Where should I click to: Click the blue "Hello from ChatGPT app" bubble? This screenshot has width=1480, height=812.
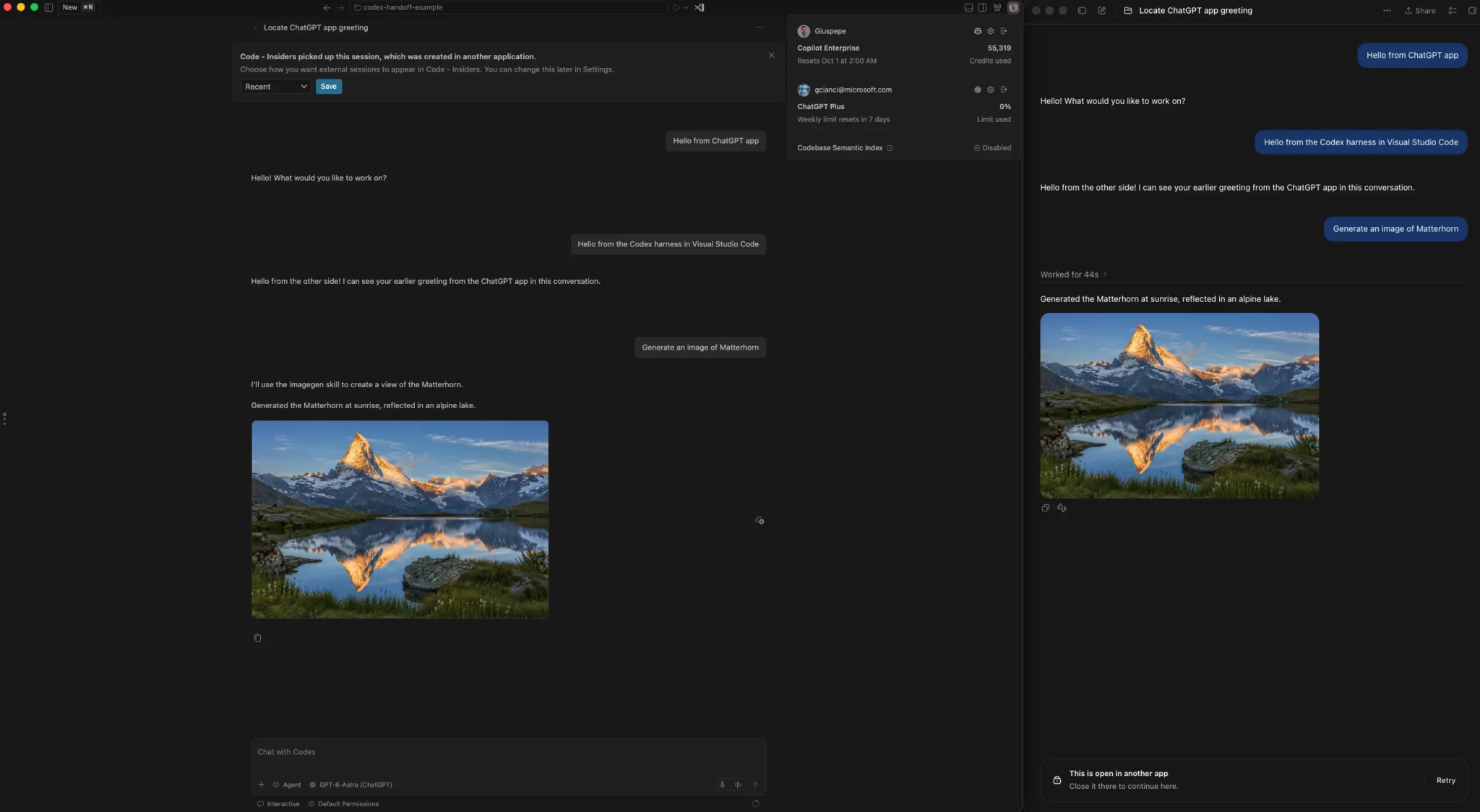click(1412, 56)
